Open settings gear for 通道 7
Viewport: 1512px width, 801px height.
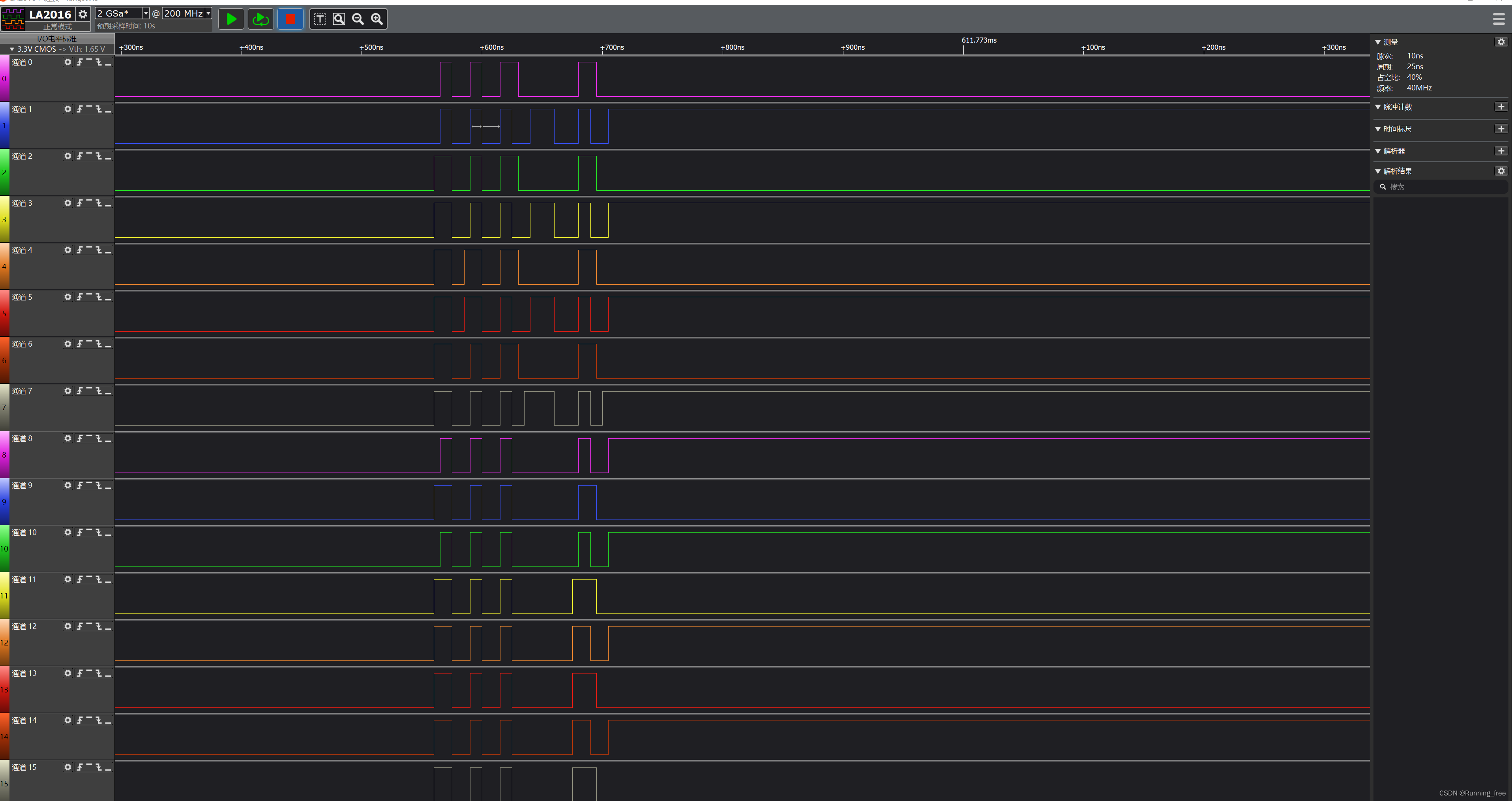[67, 391]
